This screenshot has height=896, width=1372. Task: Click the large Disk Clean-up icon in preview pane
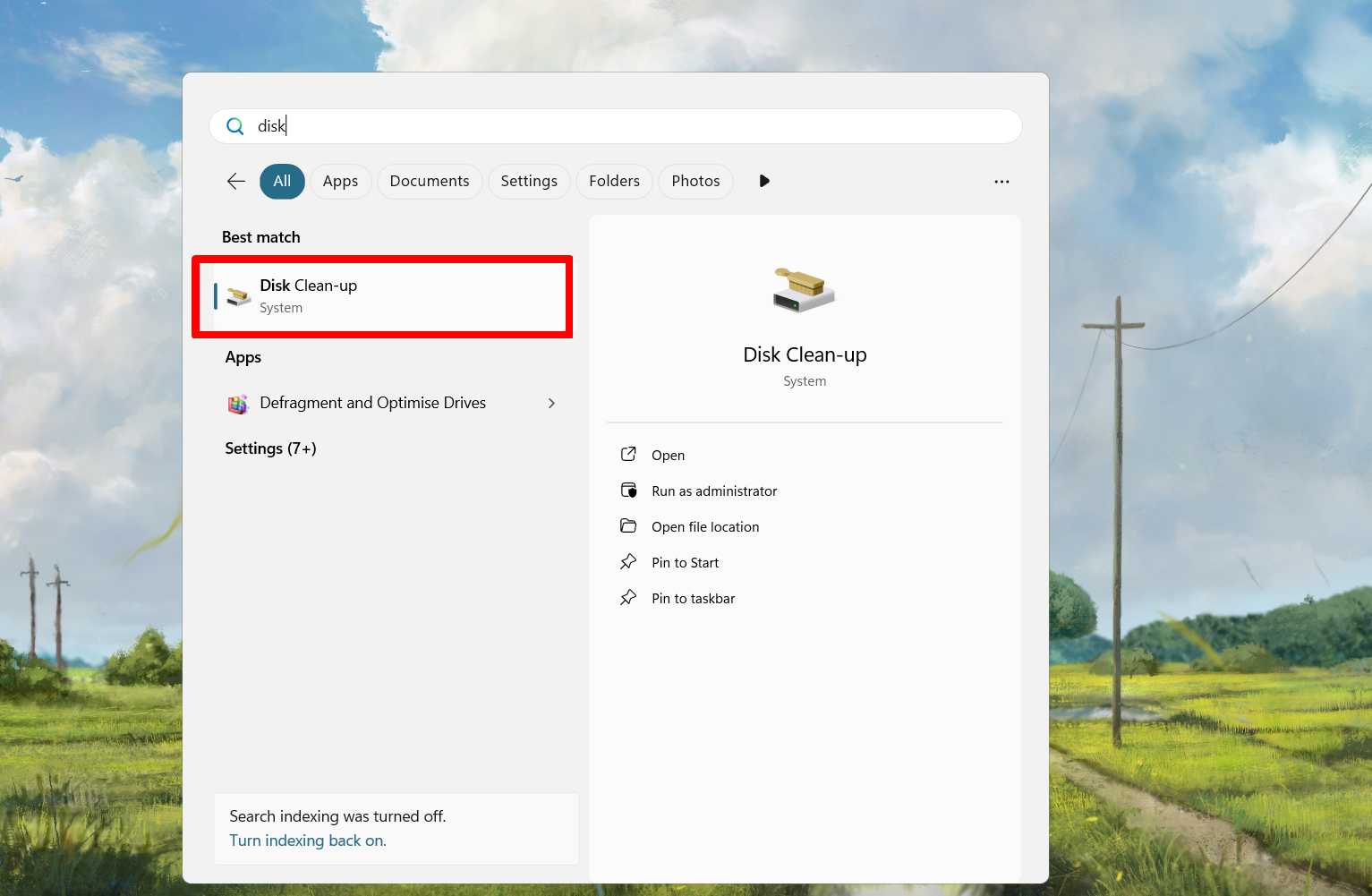point(803,289)
